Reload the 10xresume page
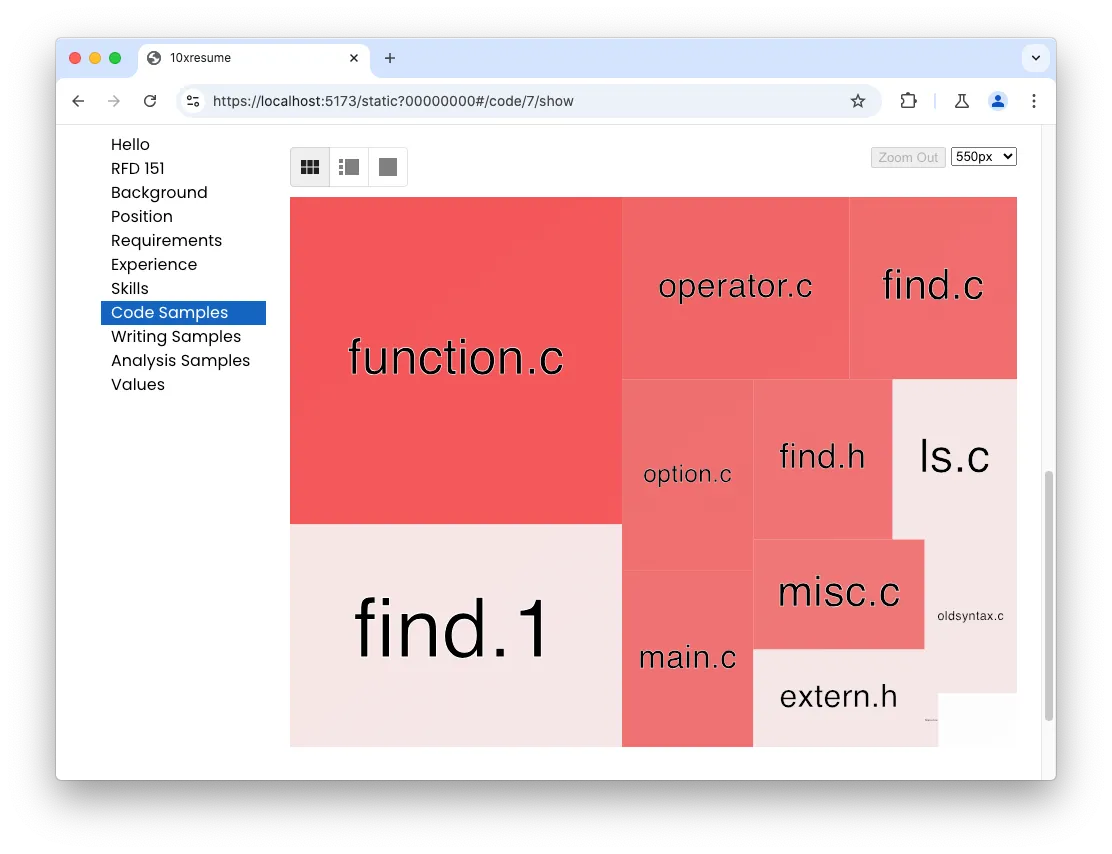The image size is (1112, 854). point(150,101)
